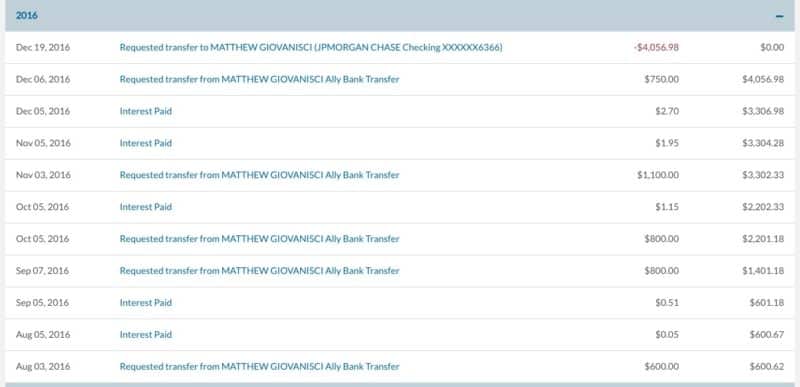Click the $2.70 interest amount
Image resolution: width=800 pixels, height=387 pixels.
pyautogui.click(x=667, y=111)
